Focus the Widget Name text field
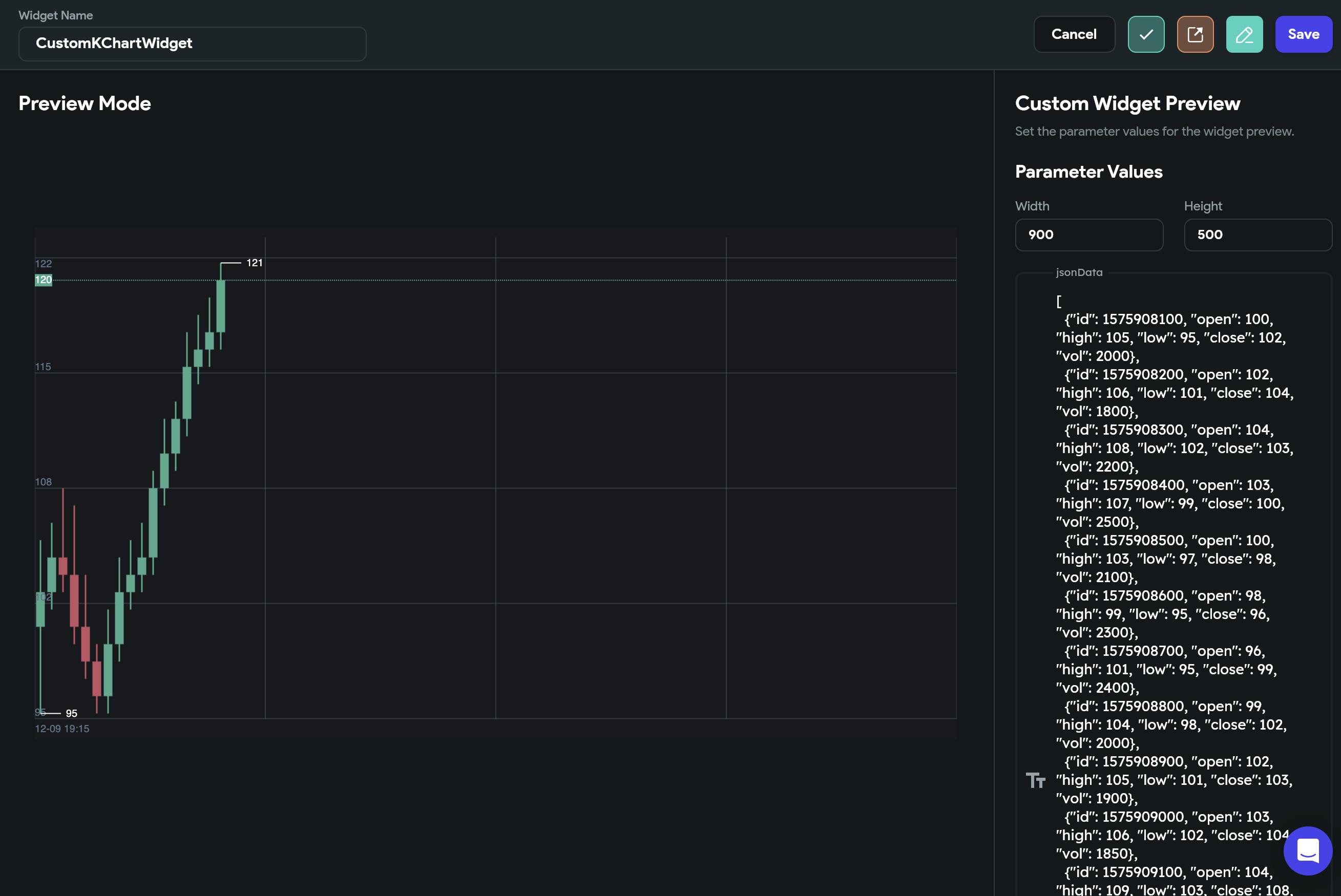Screen dimensions: 1341x896 click(192, 44)
